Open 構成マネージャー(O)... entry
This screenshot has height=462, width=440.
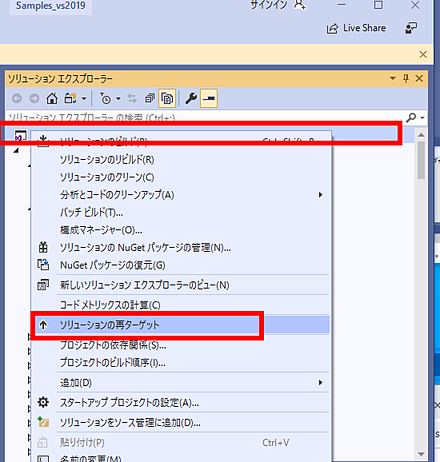tap(182, 230)
